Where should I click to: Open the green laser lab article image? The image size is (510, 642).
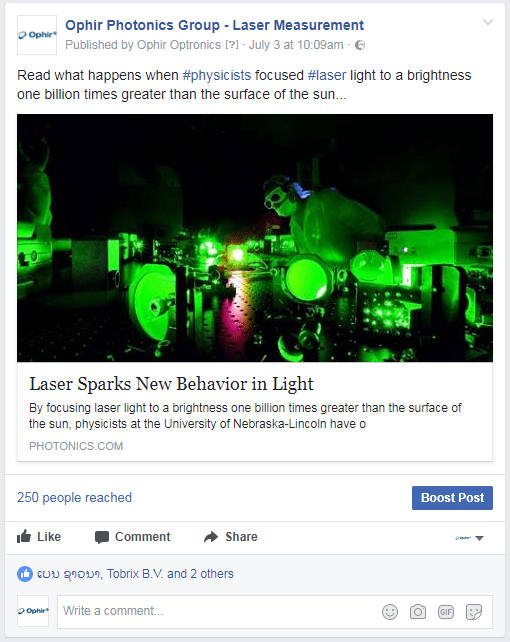(255, 238)
